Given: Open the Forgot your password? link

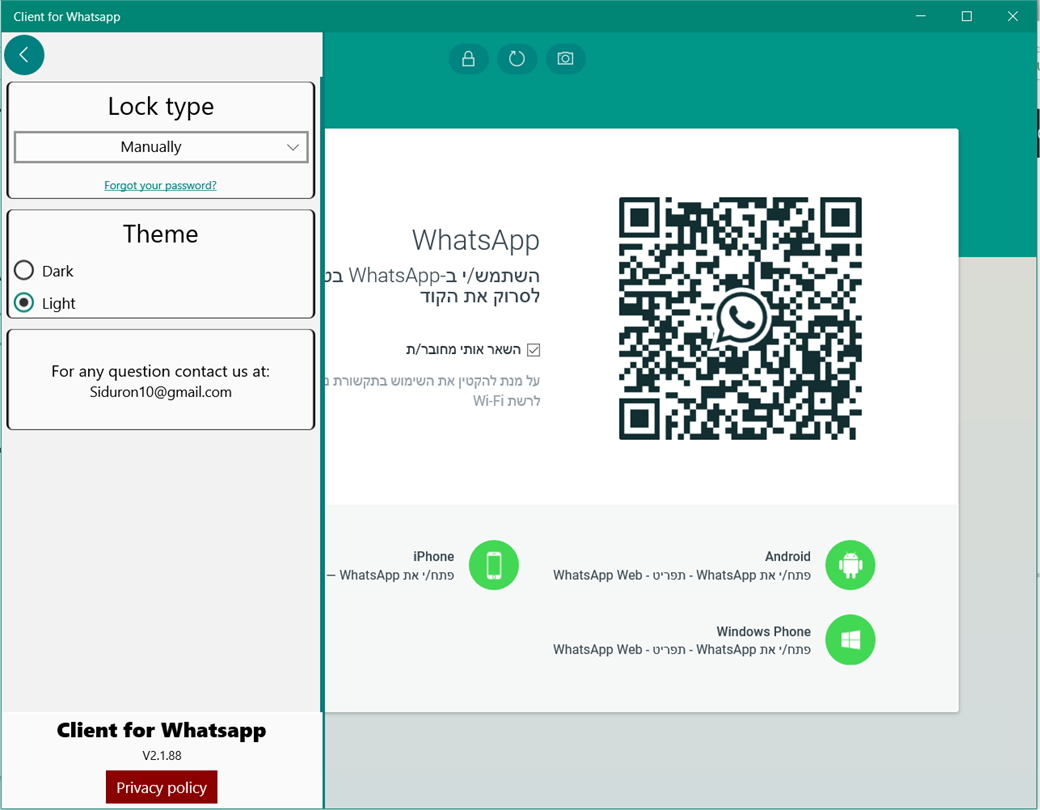Looking at the screenshot, I should [x=161, y=186].
